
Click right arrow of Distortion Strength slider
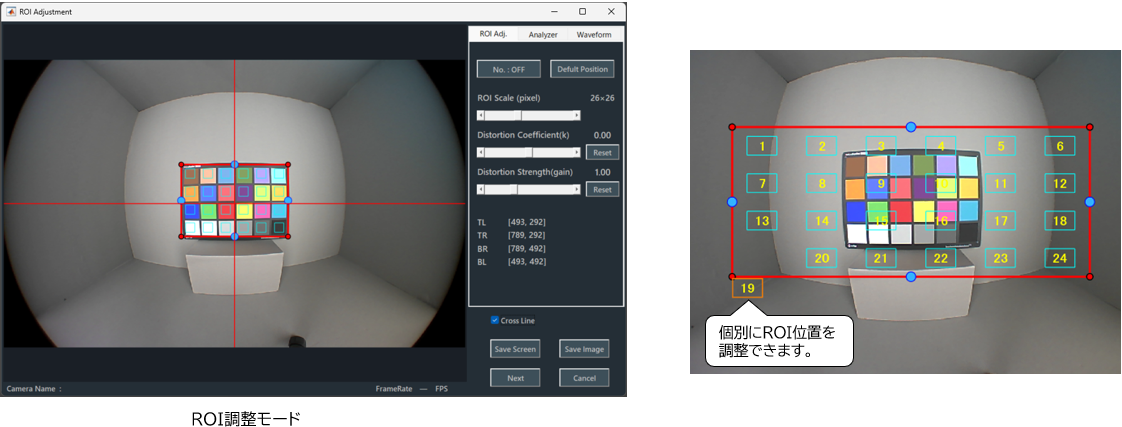(x=577, y=189)
